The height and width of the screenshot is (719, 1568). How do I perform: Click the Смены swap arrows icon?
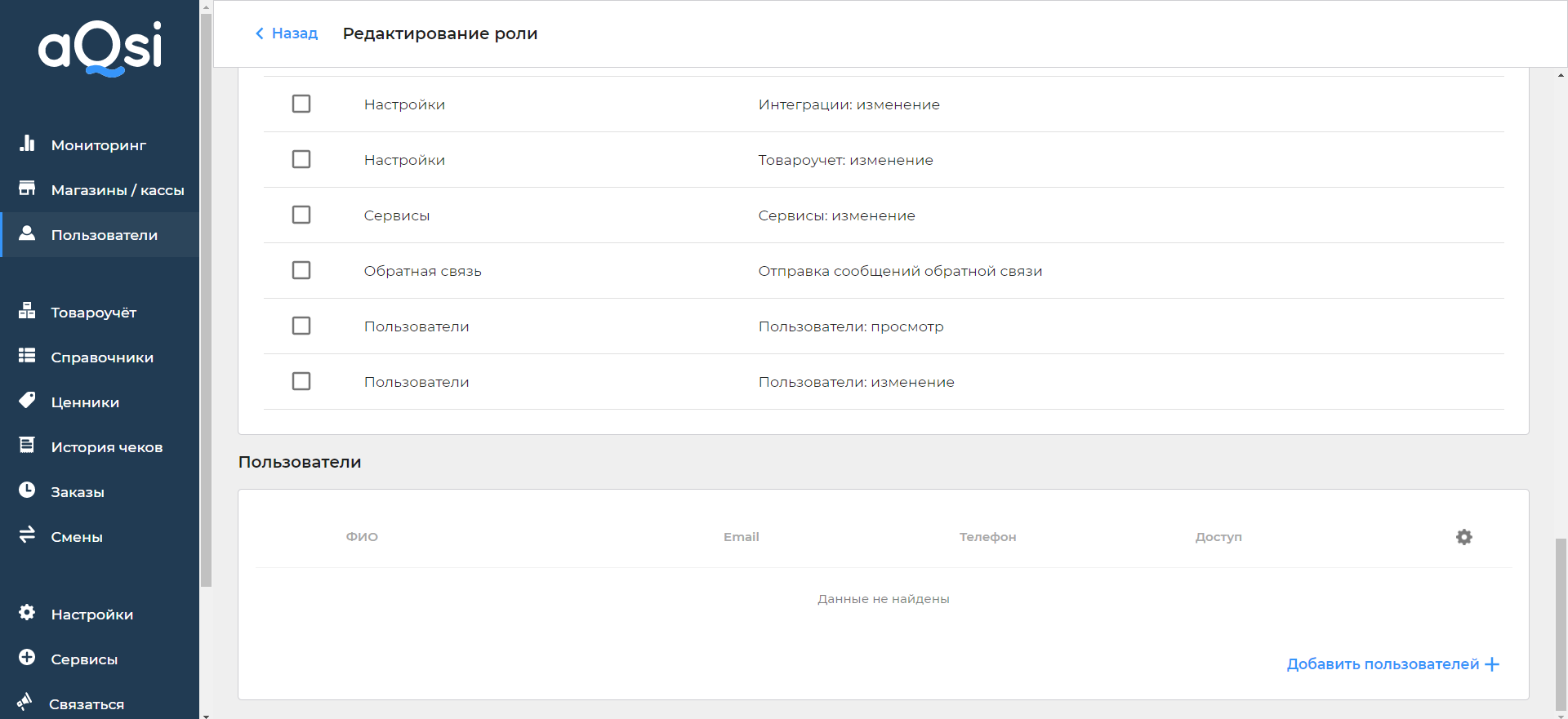(27, 535)
